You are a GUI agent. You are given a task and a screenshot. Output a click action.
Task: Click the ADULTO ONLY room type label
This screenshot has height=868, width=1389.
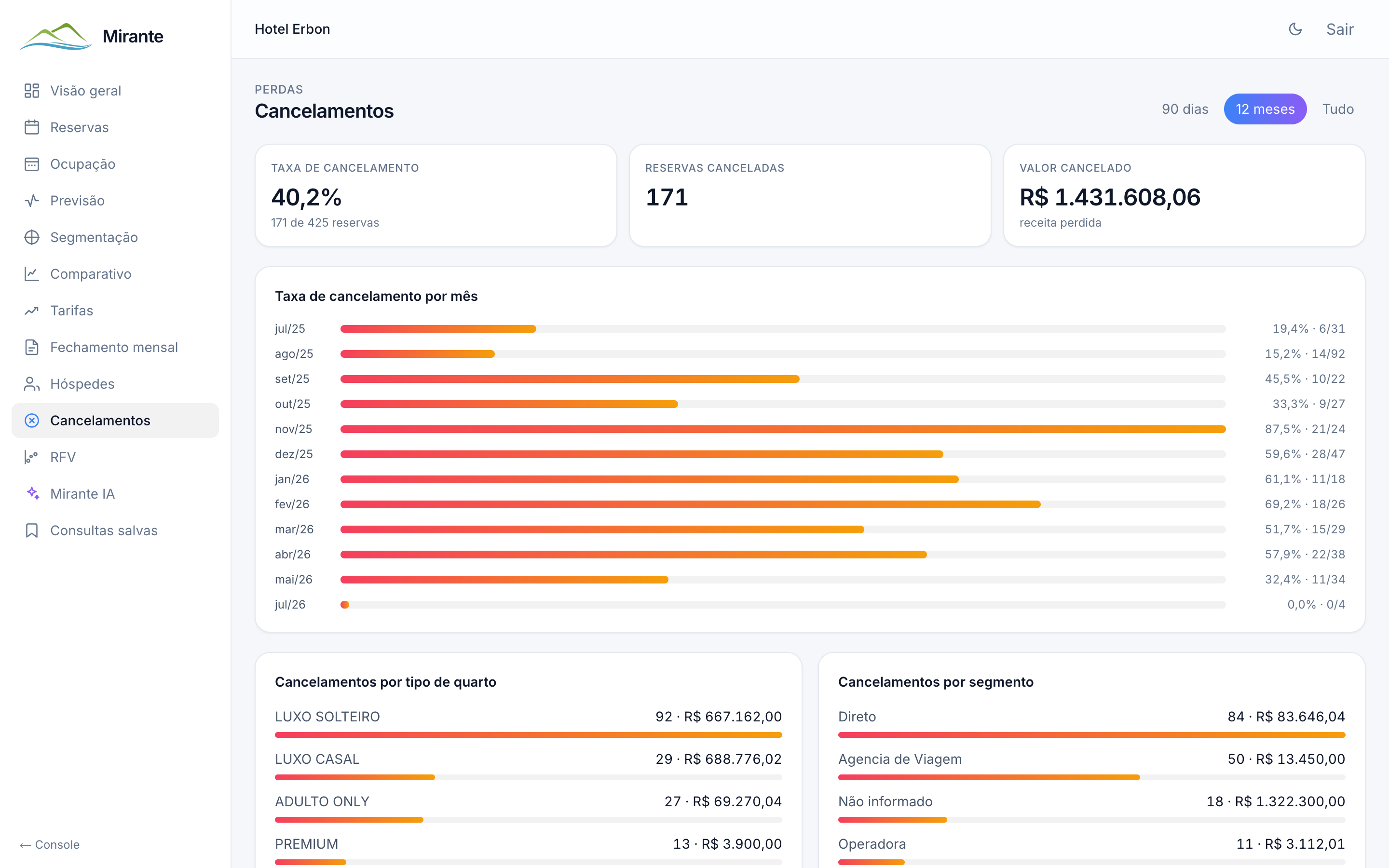322,801
